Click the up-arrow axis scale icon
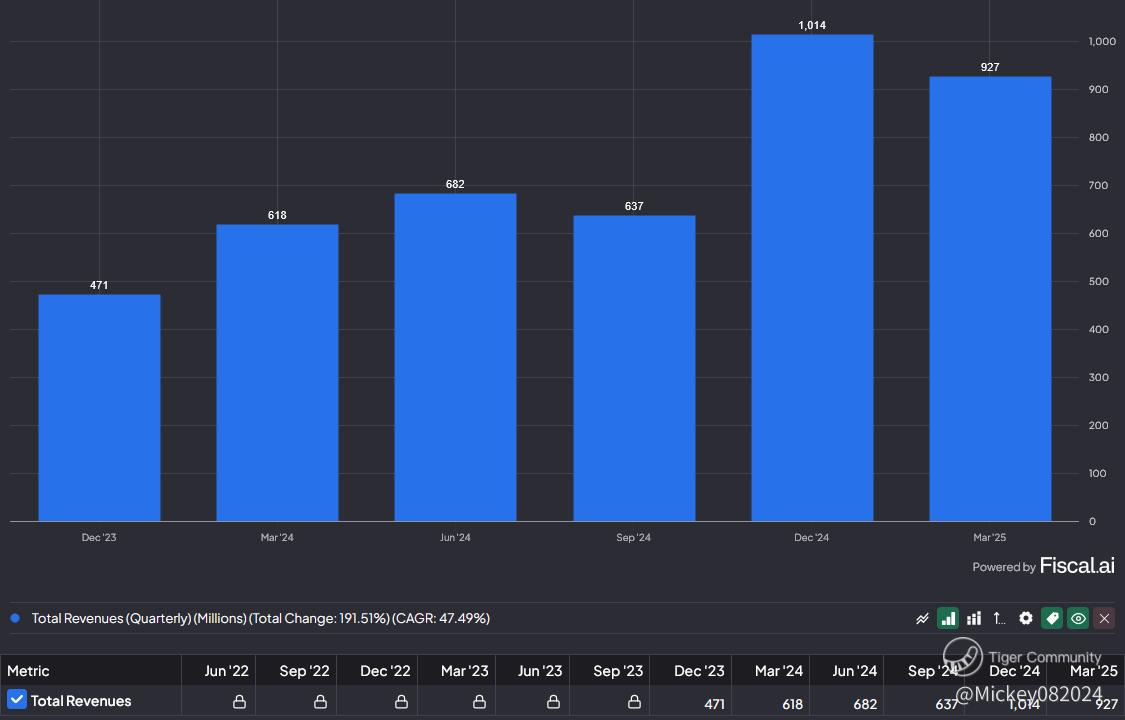The height and width of the screenshot is (720, 1125). coord(999,618)
